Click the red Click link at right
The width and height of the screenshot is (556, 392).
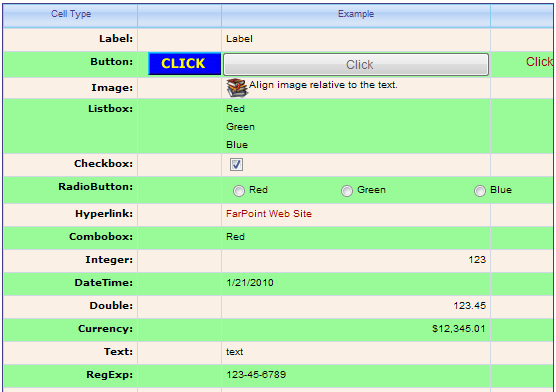pyautogui.click(x=539, y=62)
